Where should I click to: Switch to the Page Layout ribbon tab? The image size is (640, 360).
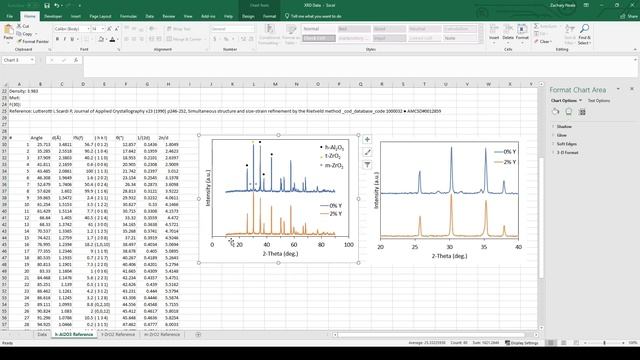coord(100,16)
